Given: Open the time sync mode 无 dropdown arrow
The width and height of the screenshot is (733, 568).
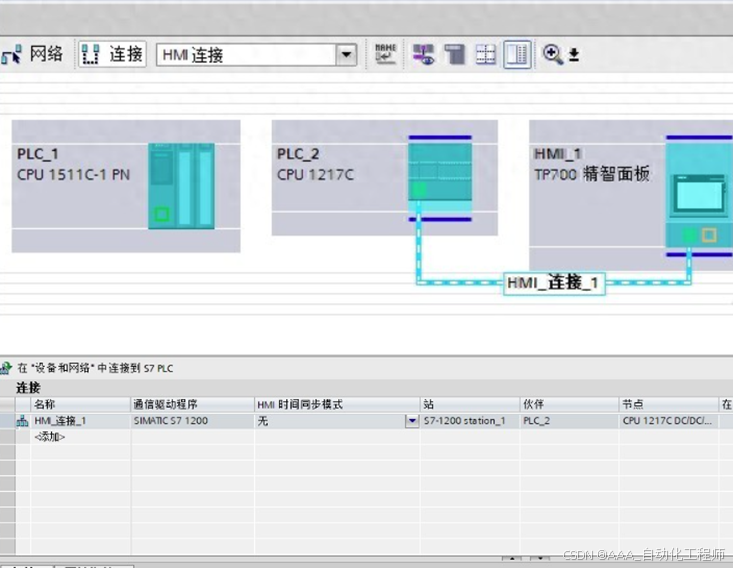Looking at the screenshot, I should coord(412,421).
